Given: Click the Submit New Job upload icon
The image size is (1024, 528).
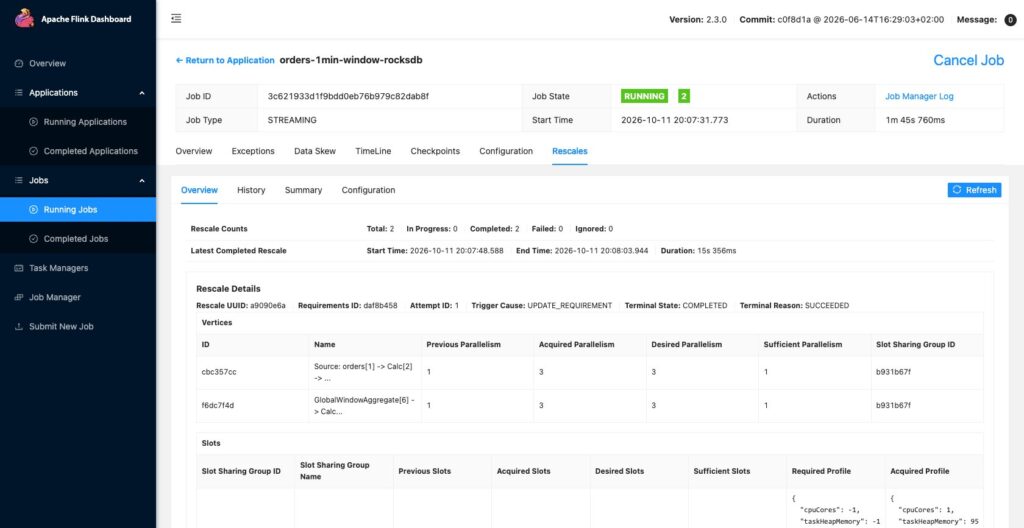Looking at the screenshot, I should click(x=19, y=327).
